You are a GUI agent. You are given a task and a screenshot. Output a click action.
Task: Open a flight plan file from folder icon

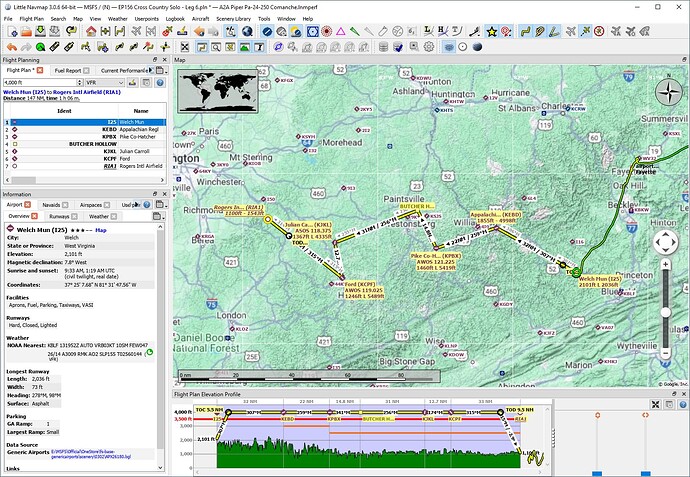26,31
